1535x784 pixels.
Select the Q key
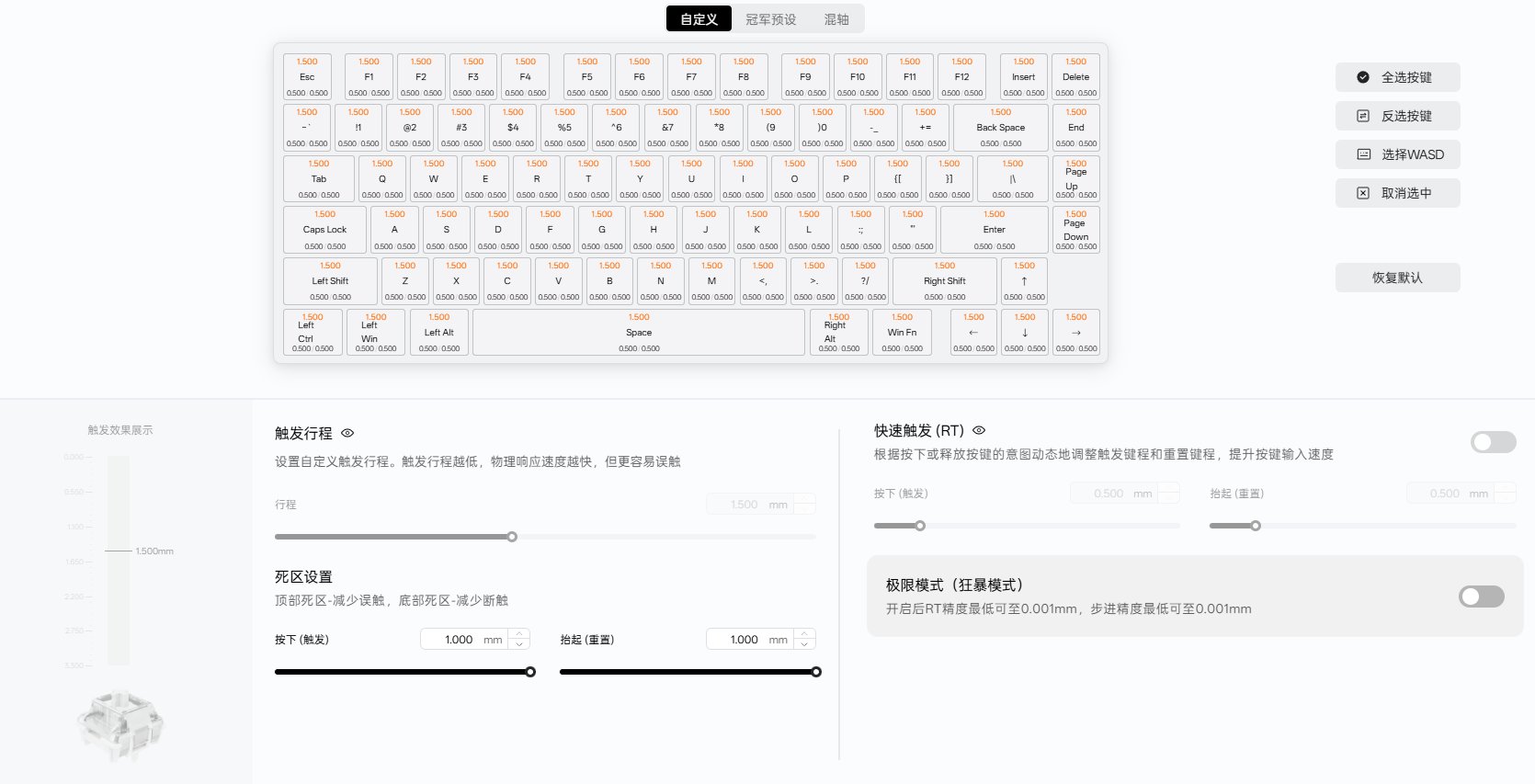[x=382, y=179]
